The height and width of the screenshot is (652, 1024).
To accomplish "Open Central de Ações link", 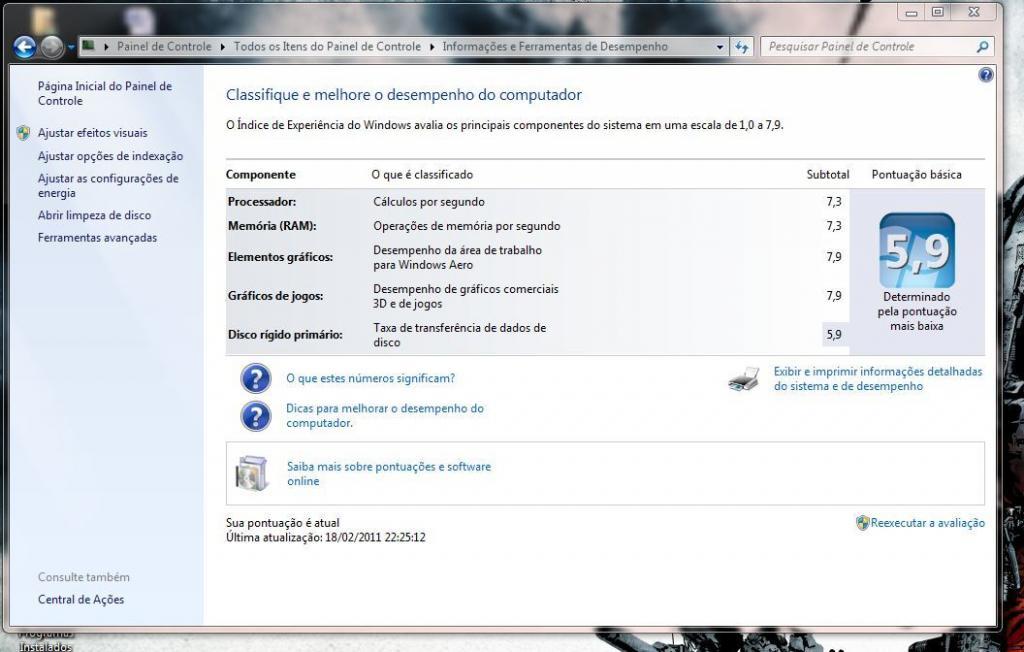I will (x=81, y=599).
